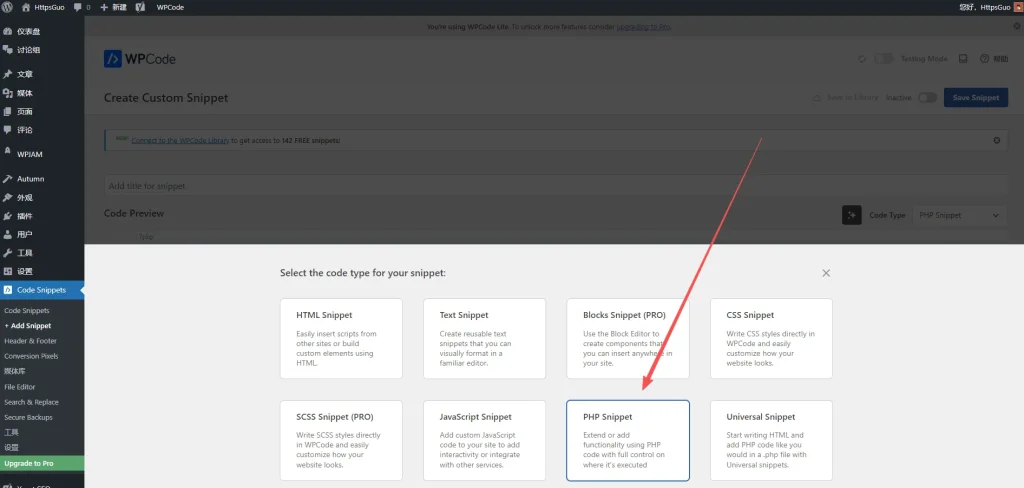The height and width of the screenshot is (488, 1024).
Task: Open Header & Footer submenu item
Action: pyautogui.click(x=30, y=341)
